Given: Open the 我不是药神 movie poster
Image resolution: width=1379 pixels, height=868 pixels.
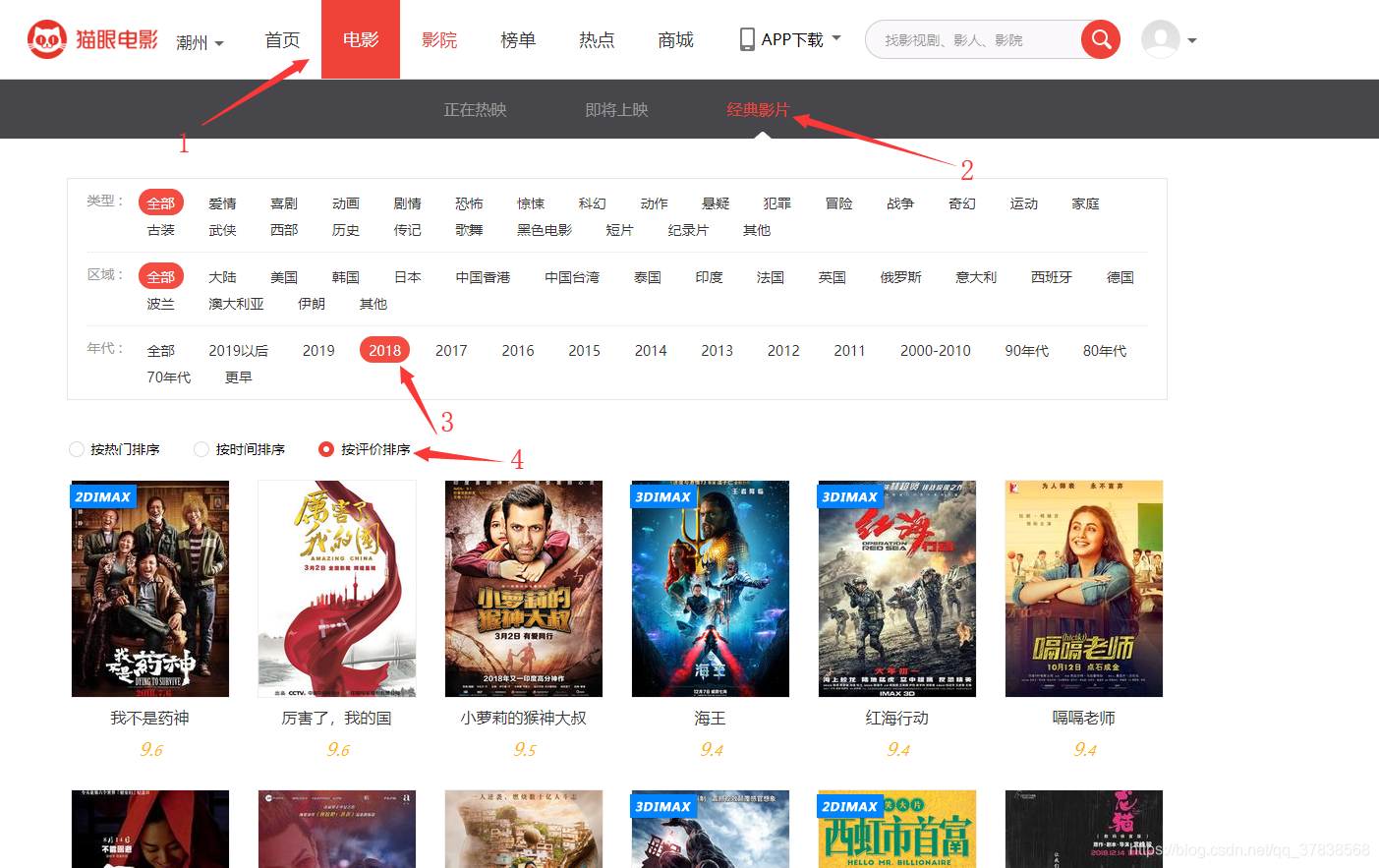Looking at the screenshot, I should (150, 589).
